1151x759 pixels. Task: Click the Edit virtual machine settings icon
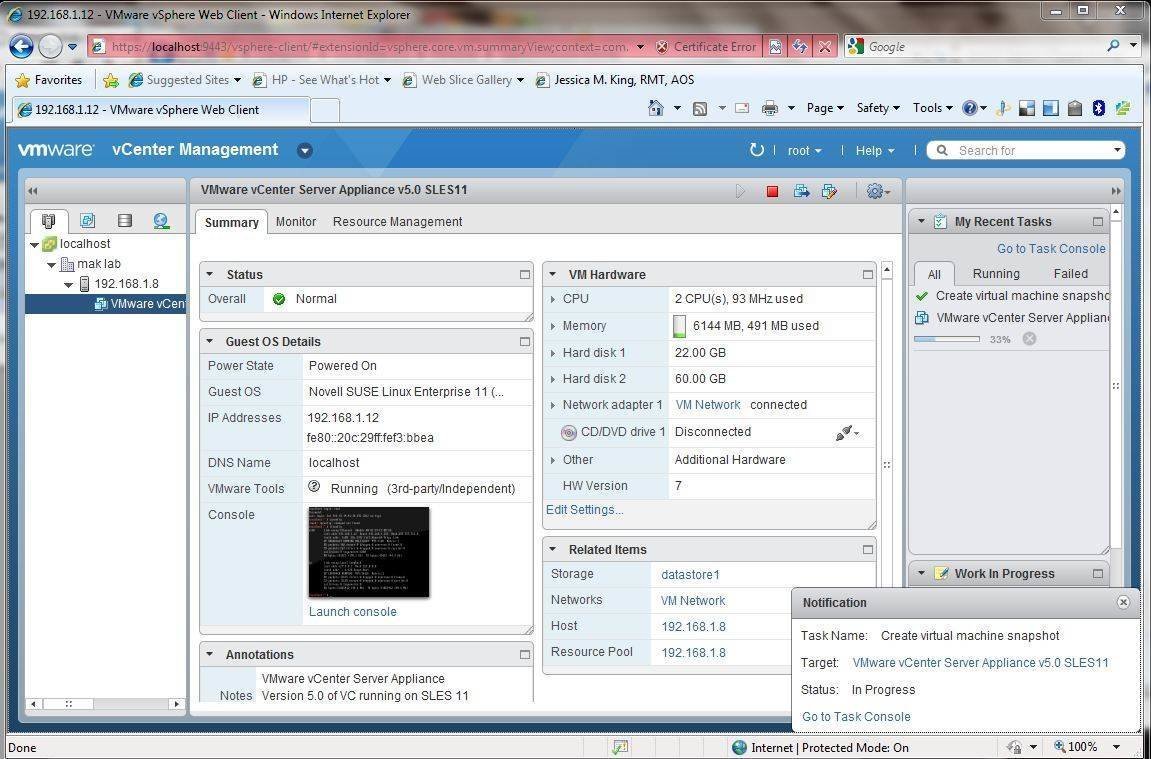[829, 191]
